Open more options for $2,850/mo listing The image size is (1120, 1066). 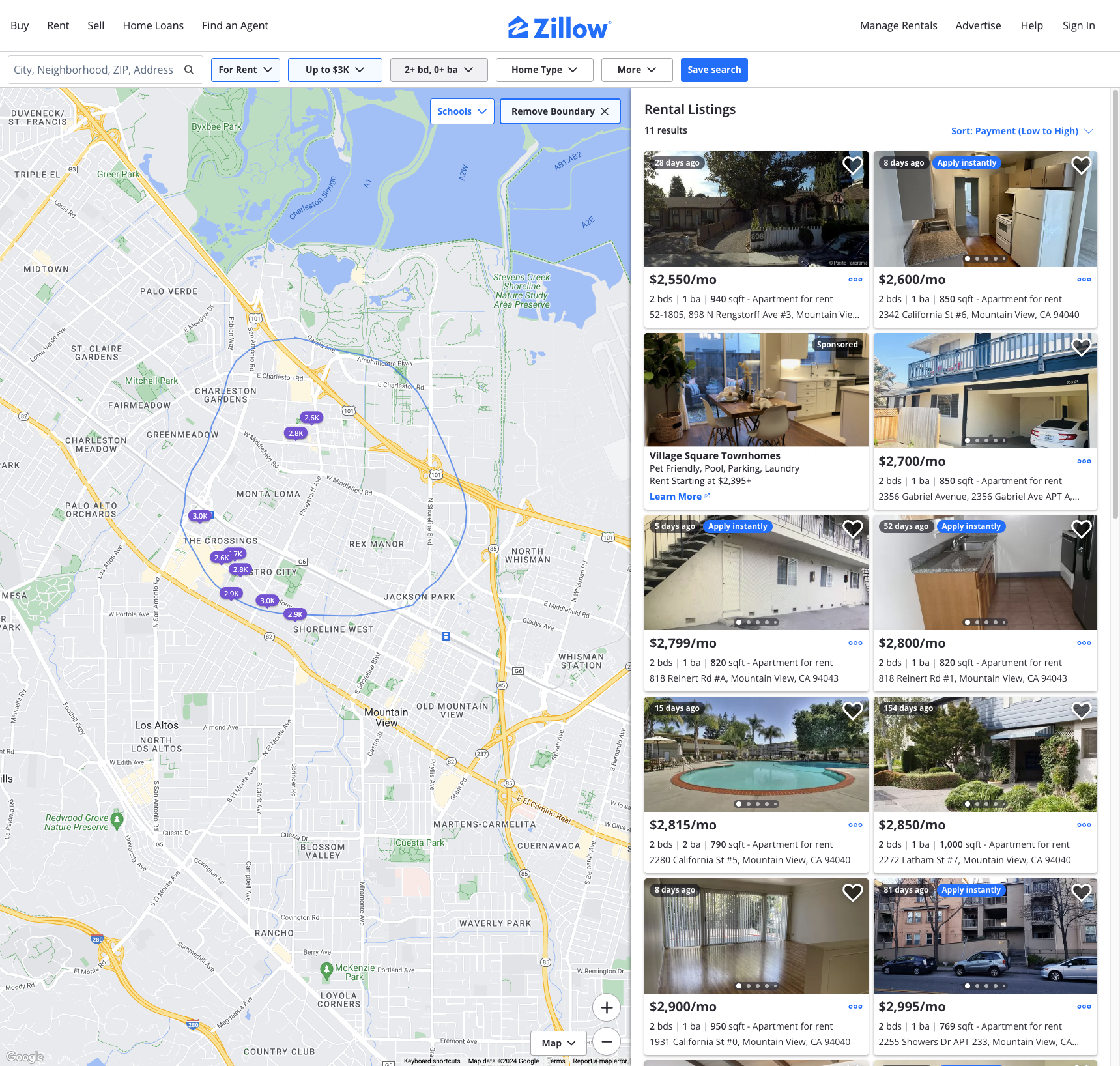click(x=1084, y=825)
